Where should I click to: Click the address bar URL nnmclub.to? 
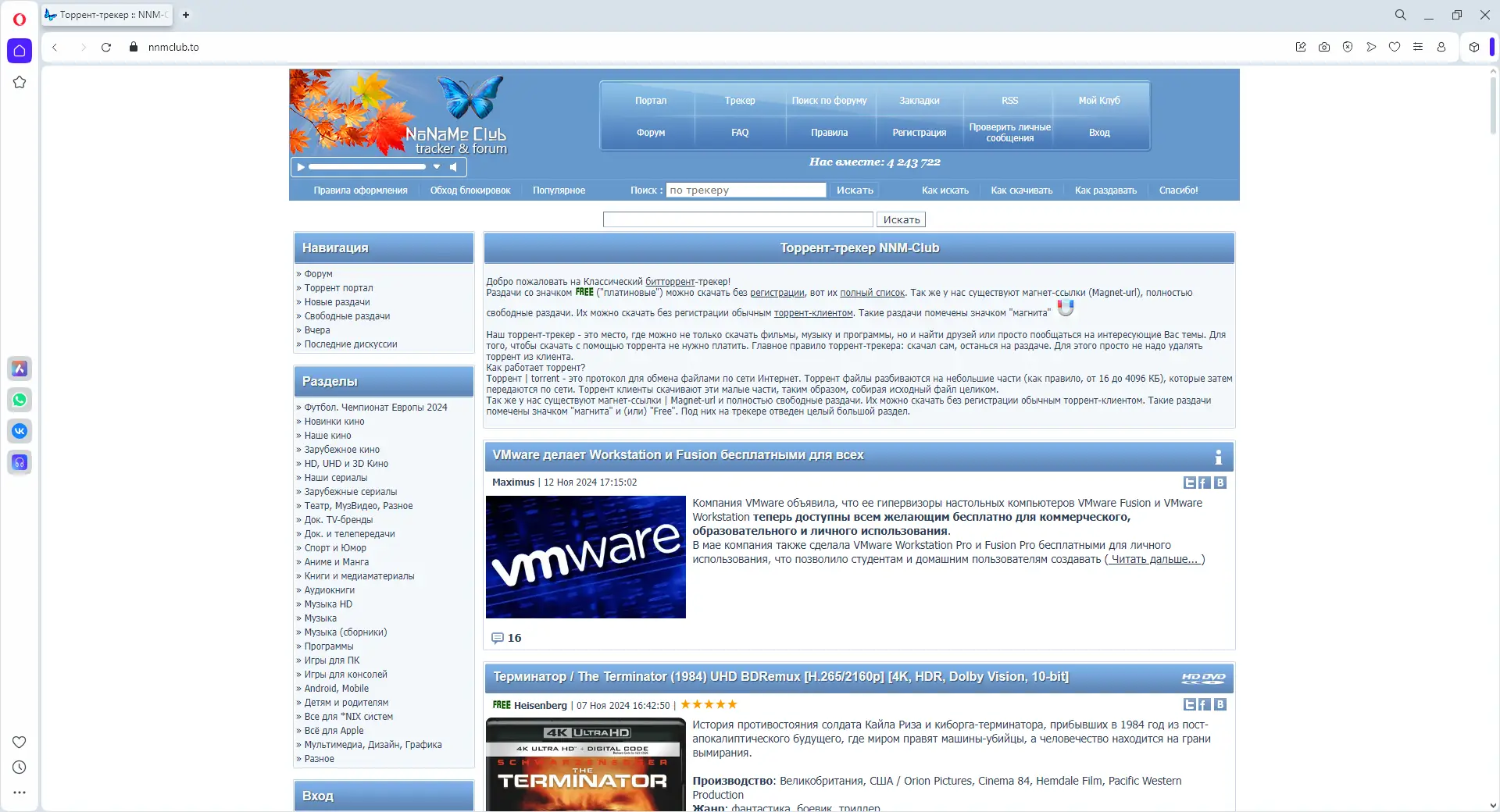click(x=173, y=47)
